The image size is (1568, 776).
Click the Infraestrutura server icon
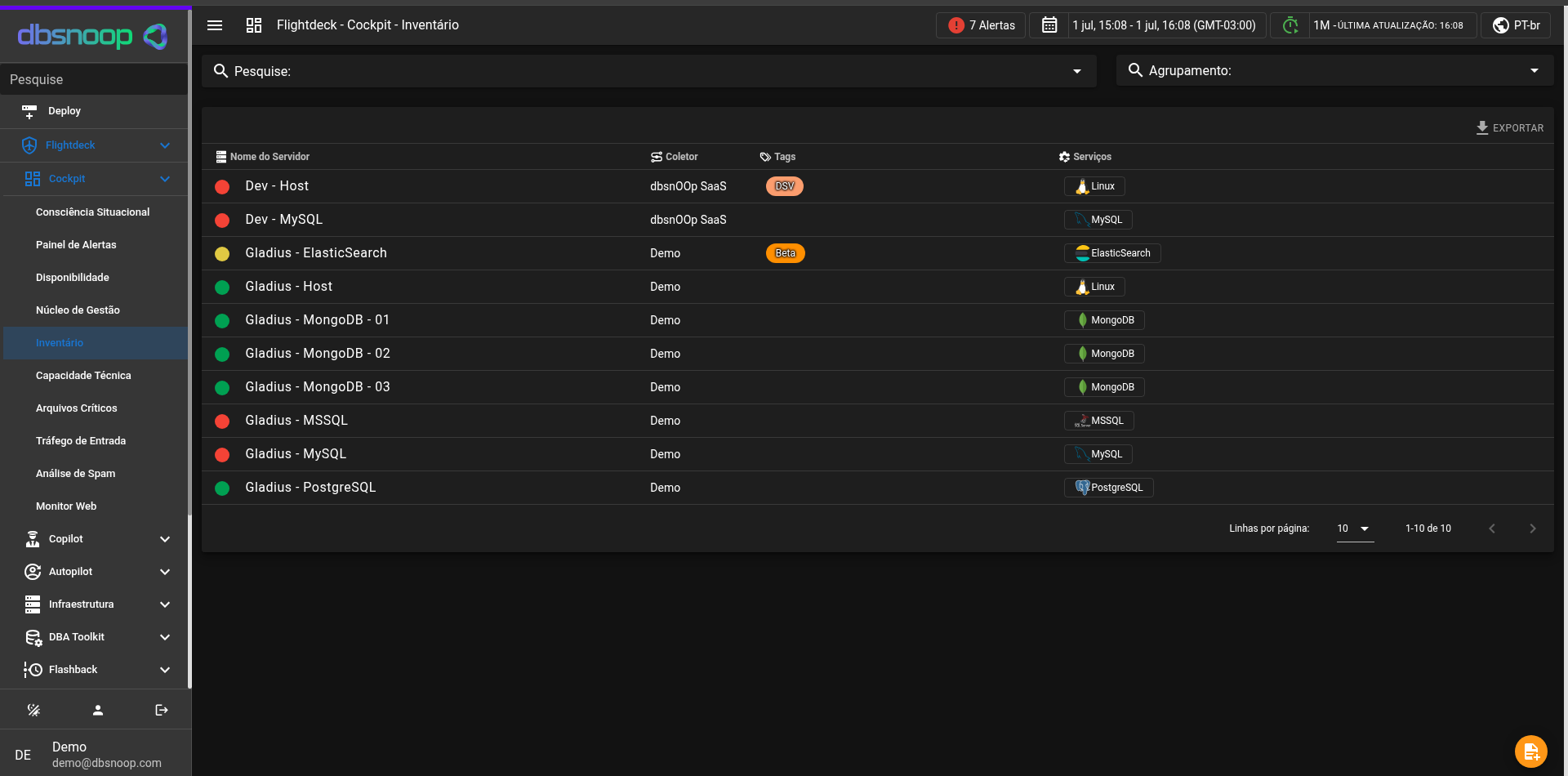pyautogui.click(x=33, y=604)
